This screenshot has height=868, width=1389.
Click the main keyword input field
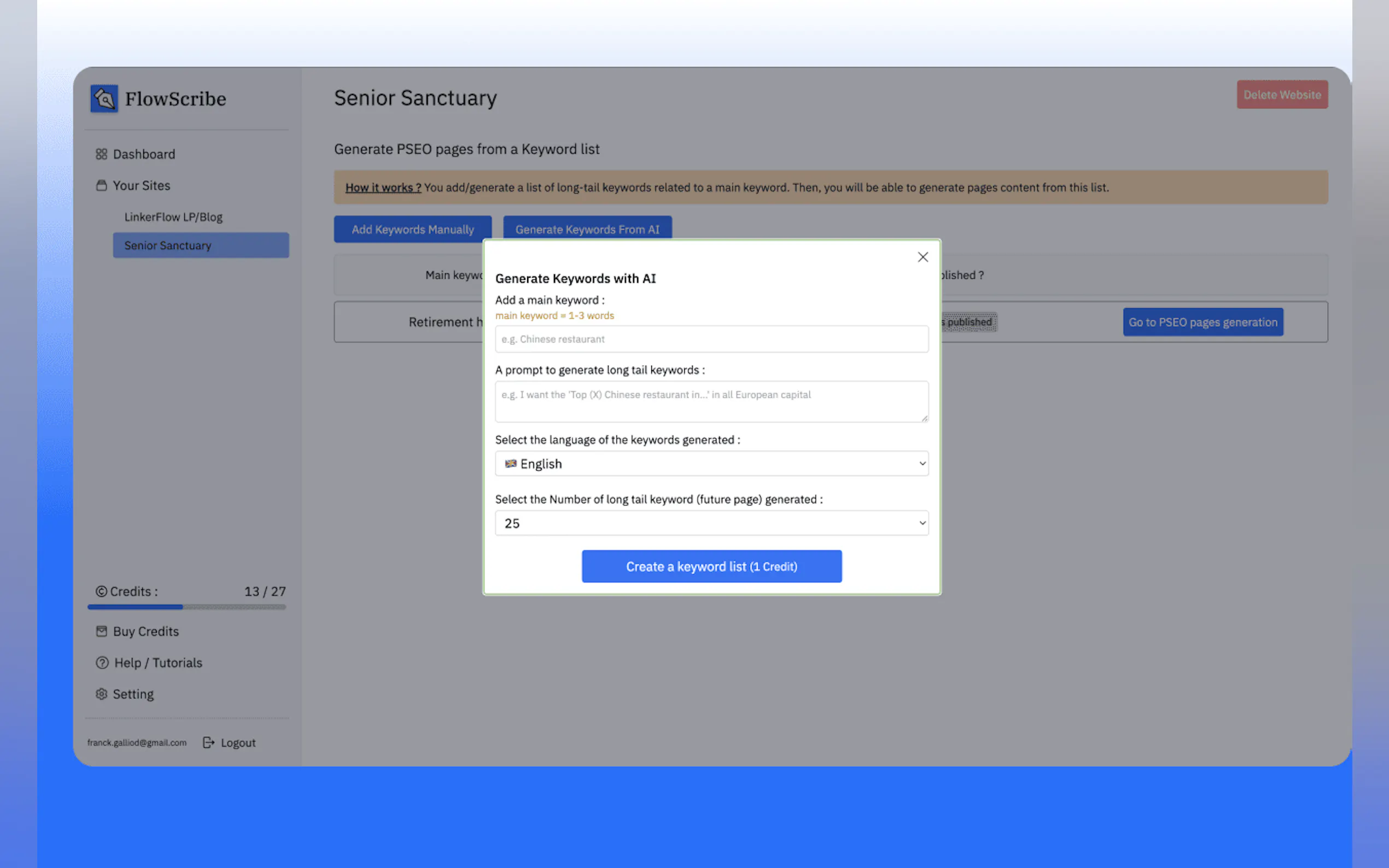pyautogui.click(x=711, y=339)
